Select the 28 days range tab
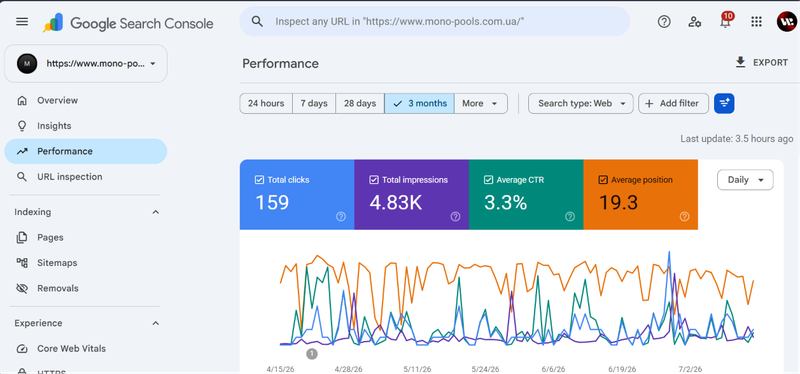The height and width of the screenshot is (374, 800). click(x=360, y=104)
